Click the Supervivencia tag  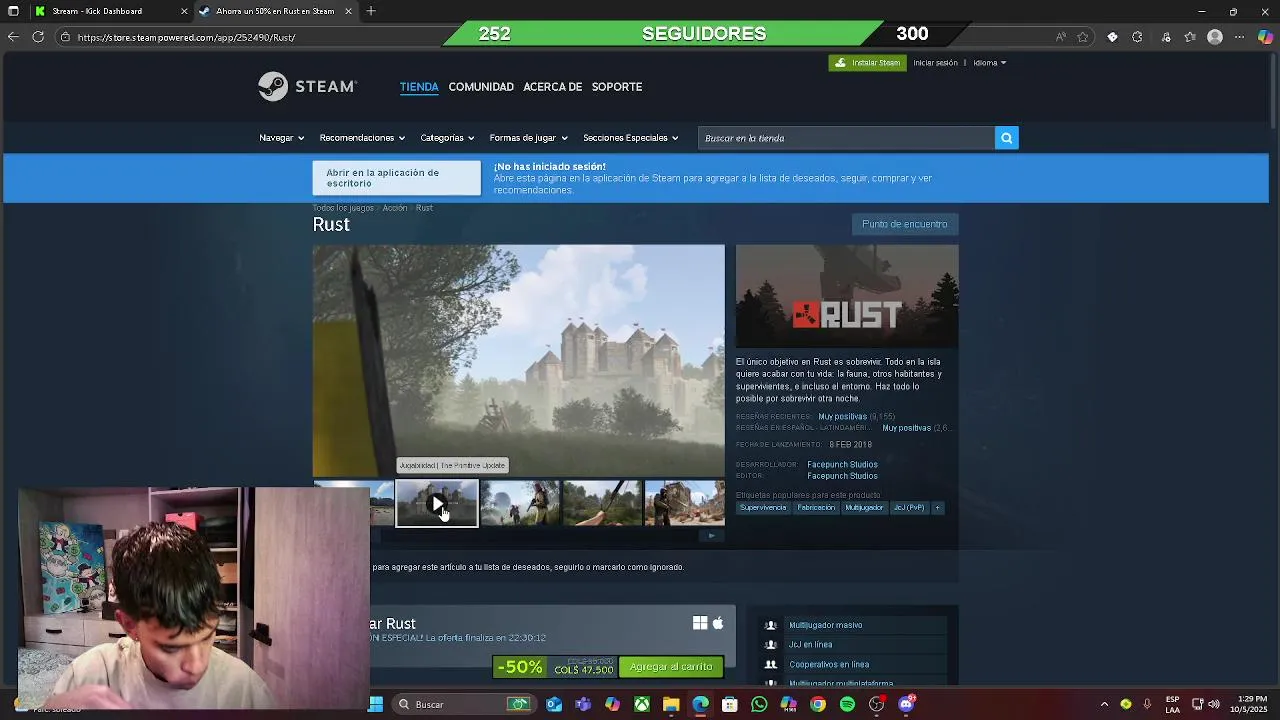763,508
